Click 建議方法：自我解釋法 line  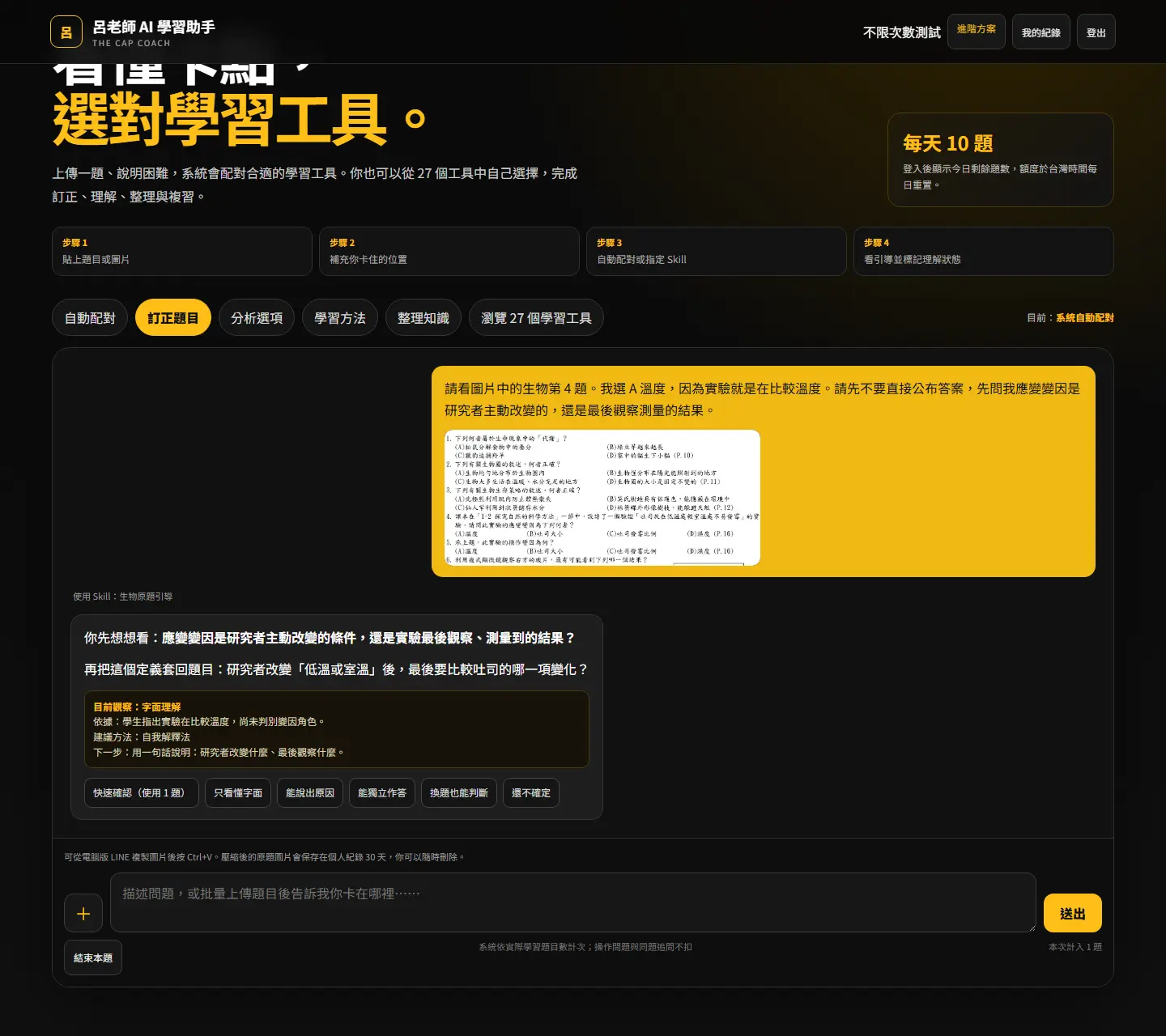pyautogui.click(x=142, y=737)
